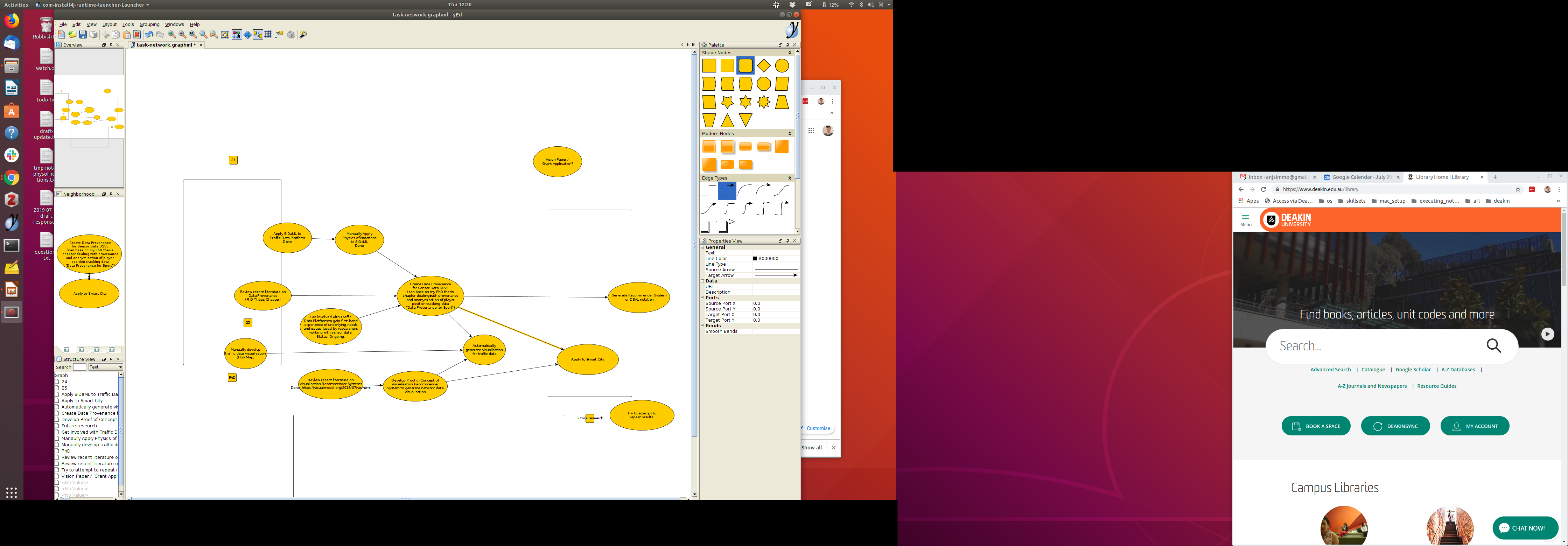Choose the five-point star shape node
Image resolution: width=1568 pixels, height=546 pixels.
(727, 102)
